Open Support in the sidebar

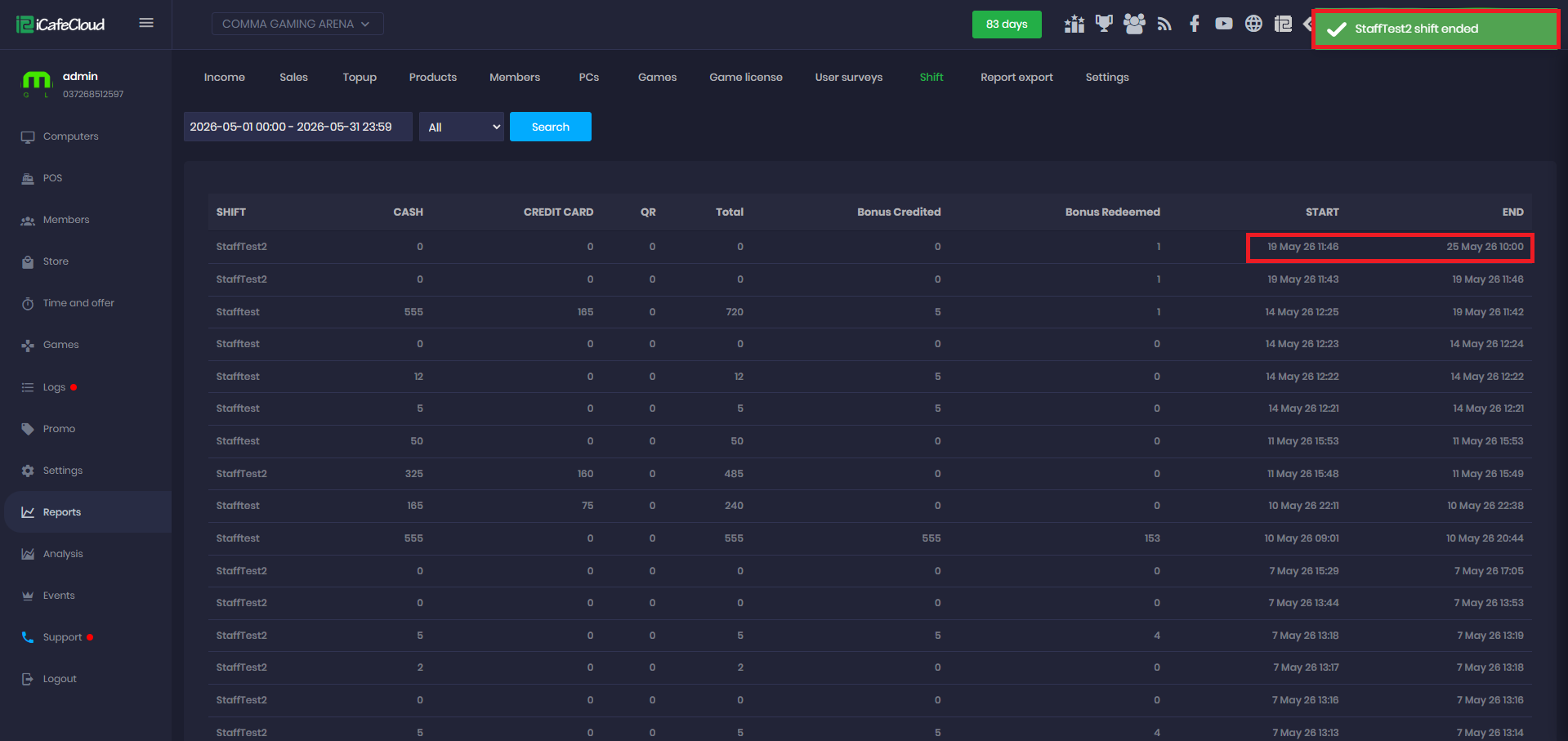click(62, 637)
